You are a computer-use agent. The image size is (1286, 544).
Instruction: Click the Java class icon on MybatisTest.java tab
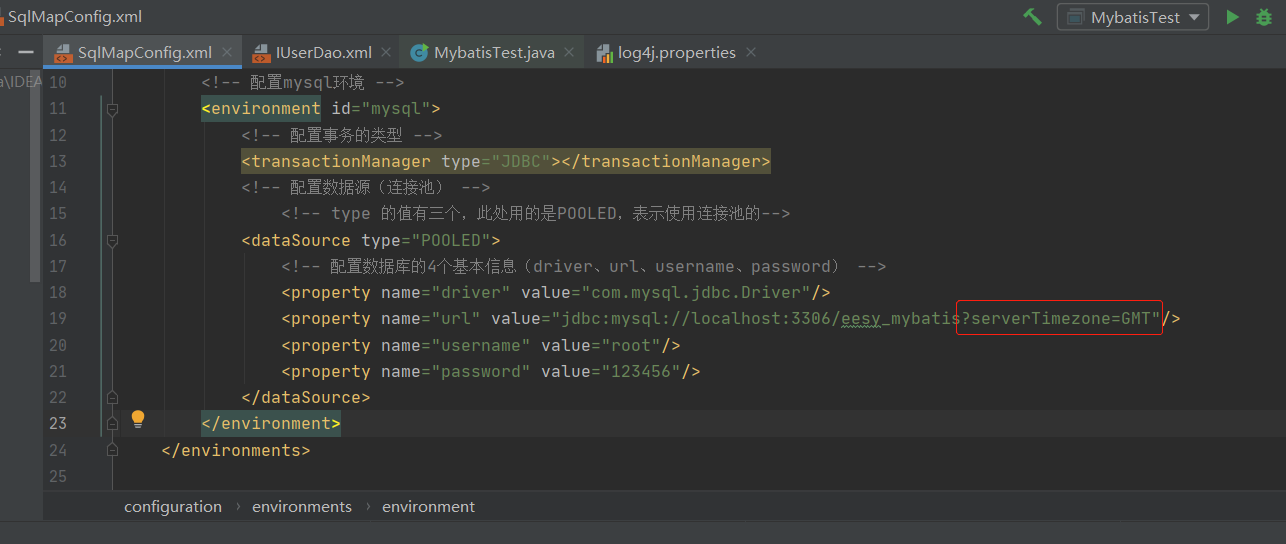pos(419,53)
